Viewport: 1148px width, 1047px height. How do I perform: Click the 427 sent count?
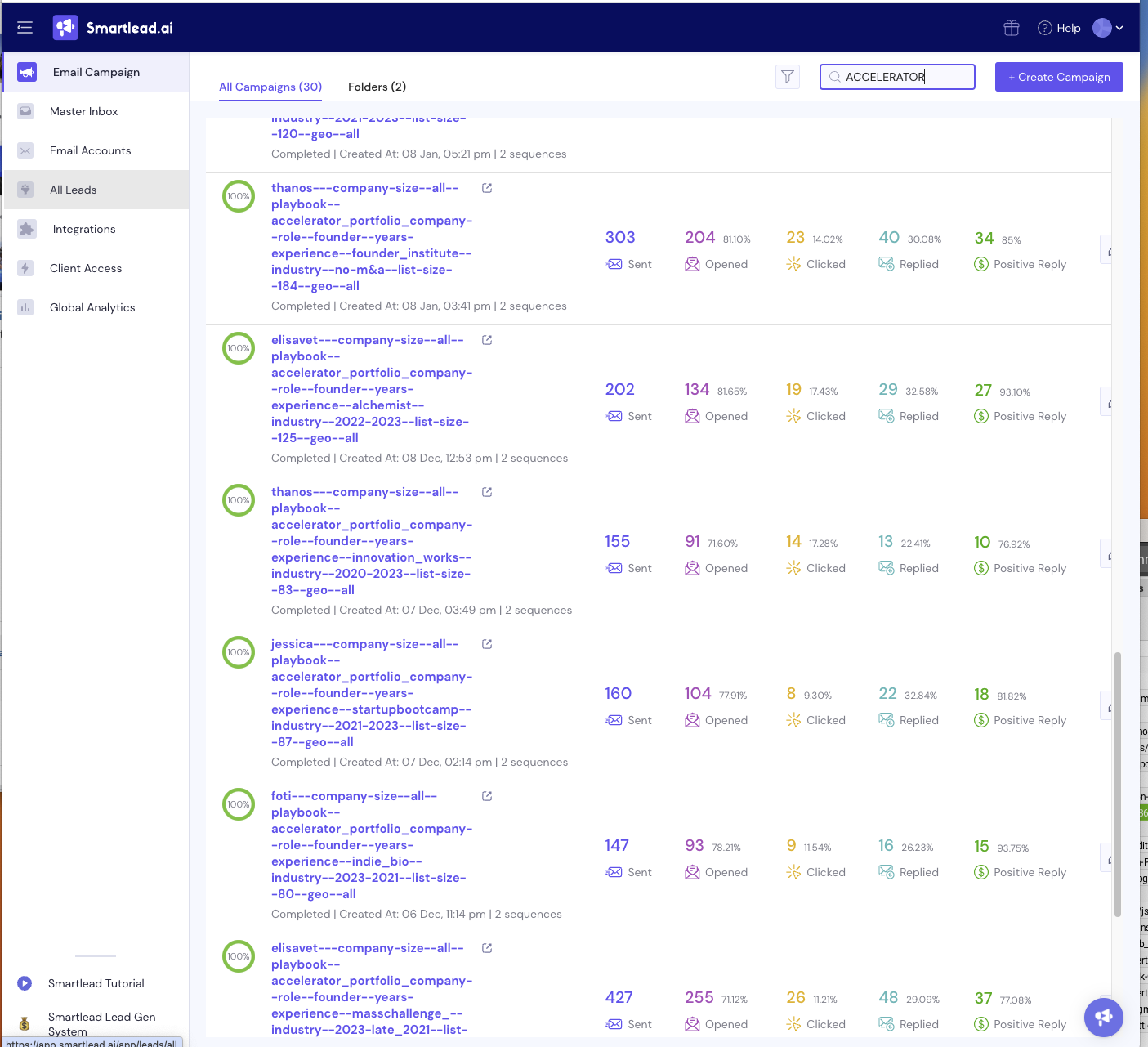point(619,997)
